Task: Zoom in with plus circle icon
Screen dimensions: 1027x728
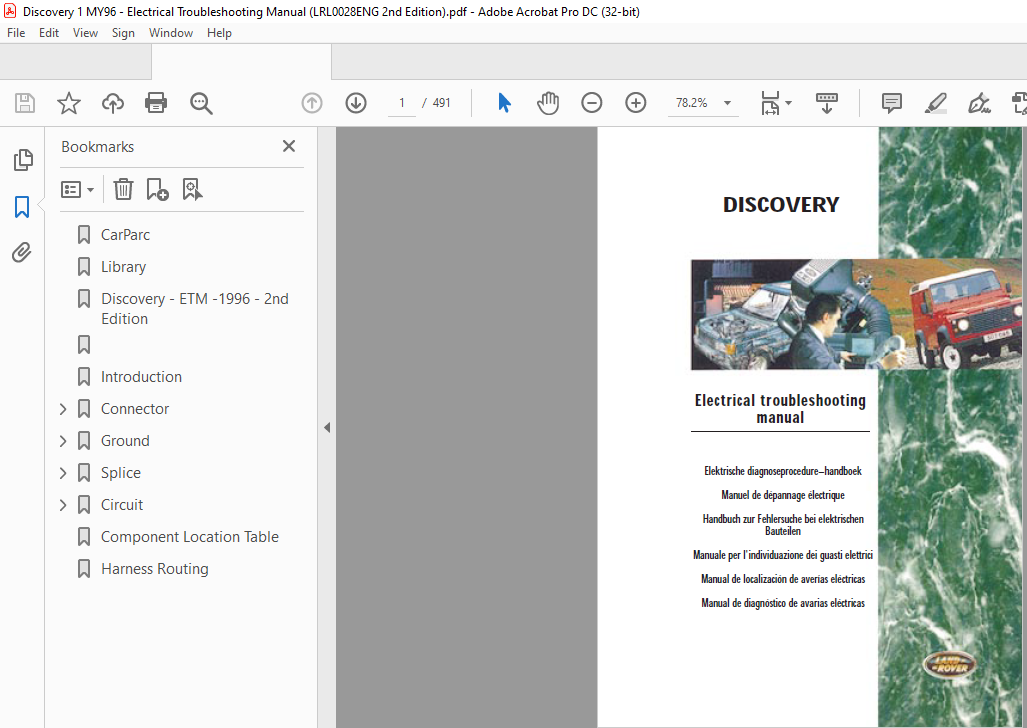Action: tap(635, 103)
